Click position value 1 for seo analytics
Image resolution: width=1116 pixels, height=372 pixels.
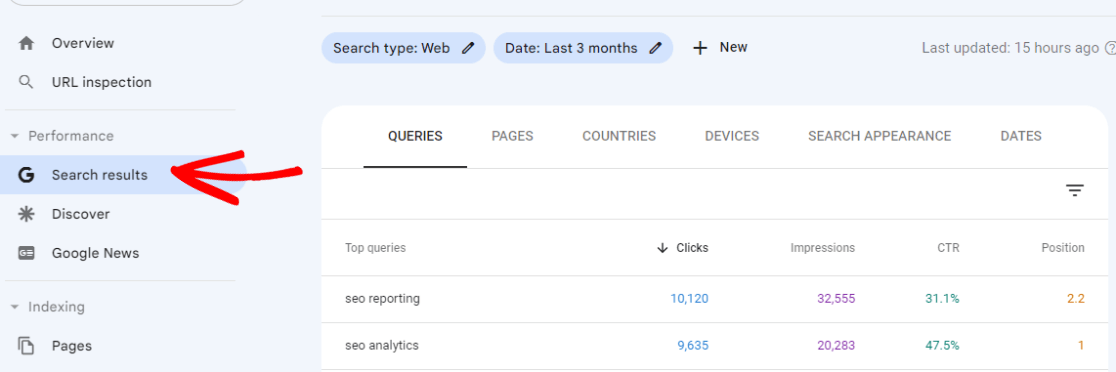pos(1080,346)
